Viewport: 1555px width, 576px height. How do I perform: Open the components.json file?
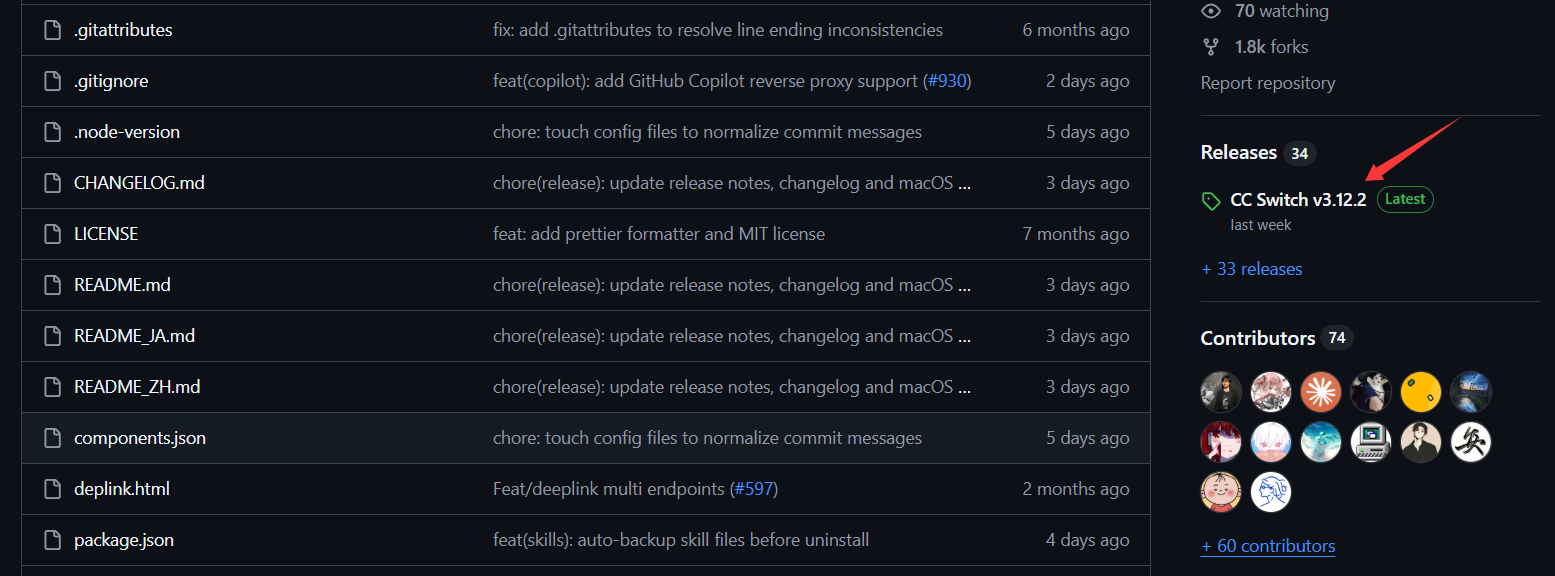(x=140, y=438)
